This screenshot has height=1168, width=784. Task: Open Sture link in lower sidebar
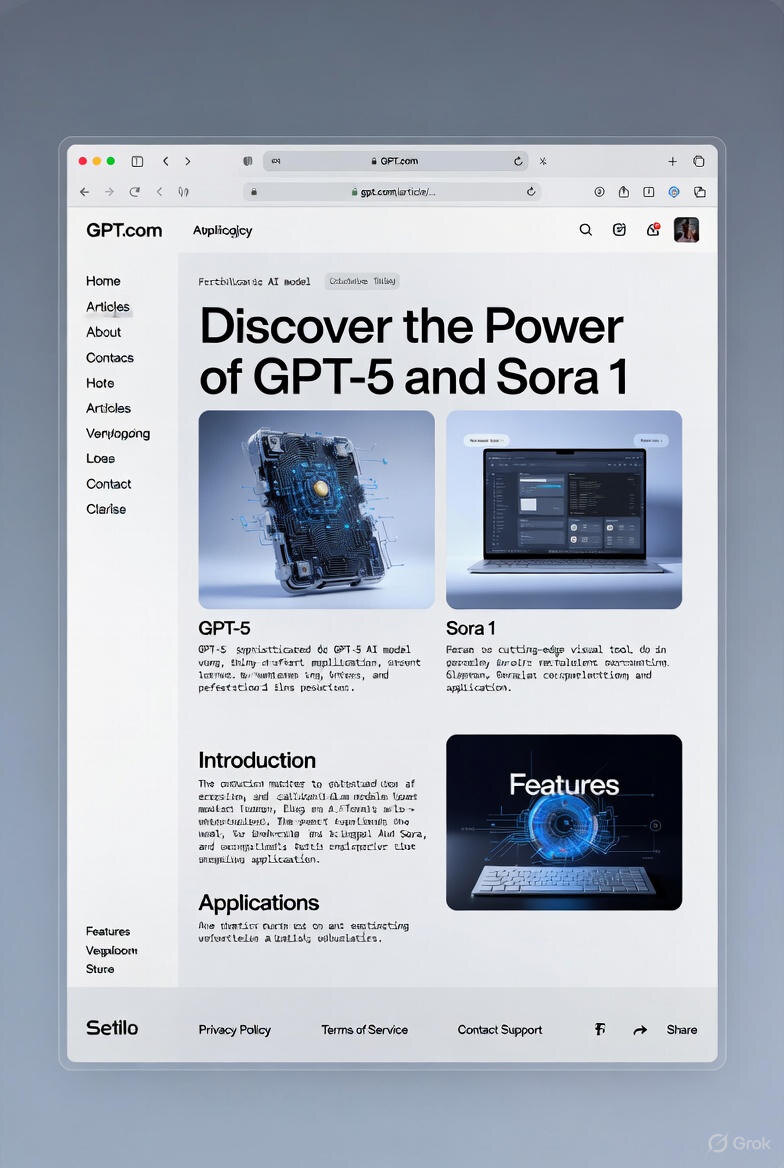click(100, 969)
